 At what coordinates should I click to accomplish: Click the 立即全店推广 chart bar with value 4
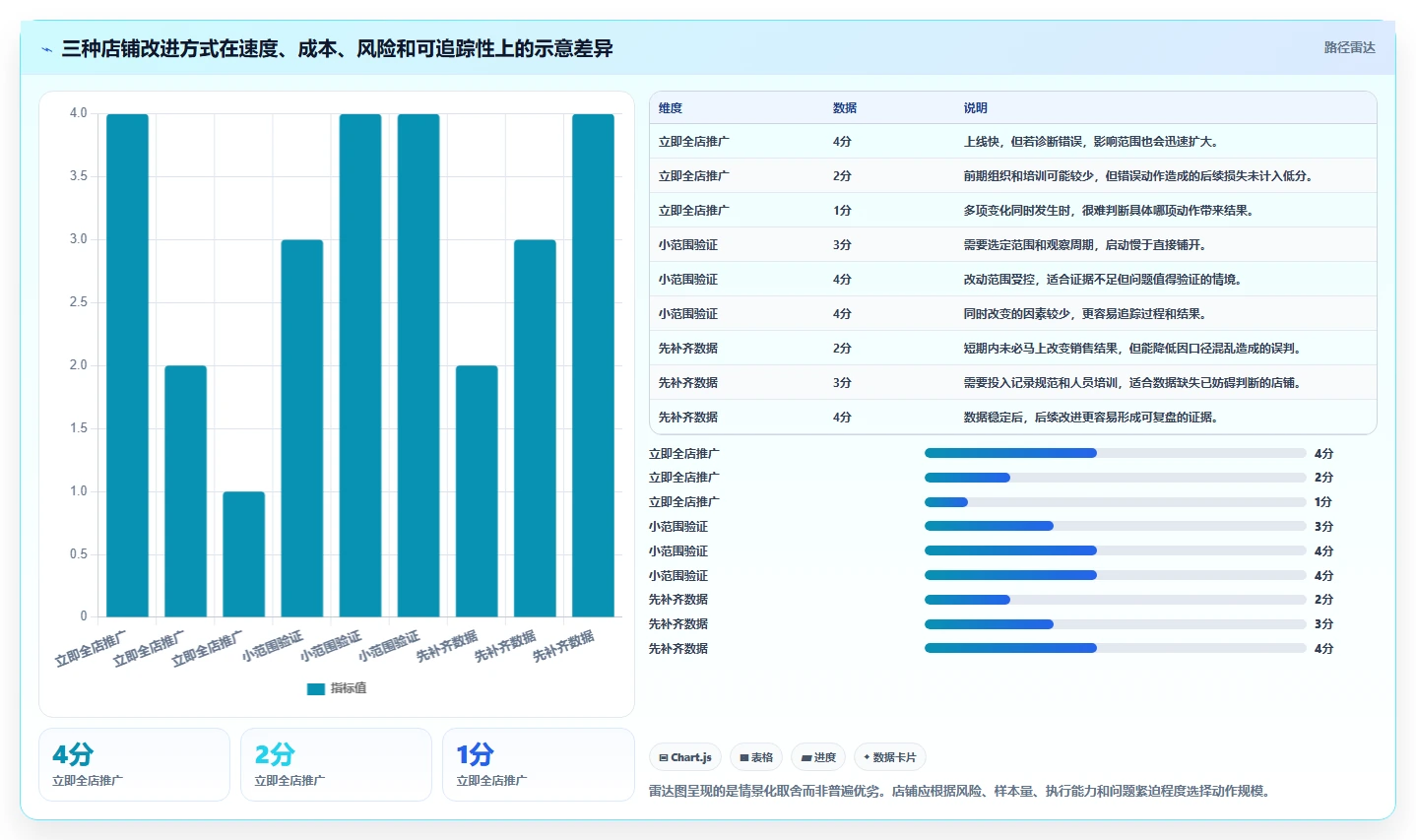click(x=127, y=365)
